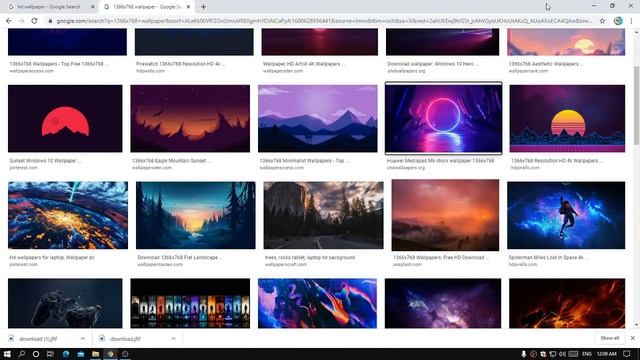
Task: Open the 'download (1).jfif' downloaded file
Action: 38,339
